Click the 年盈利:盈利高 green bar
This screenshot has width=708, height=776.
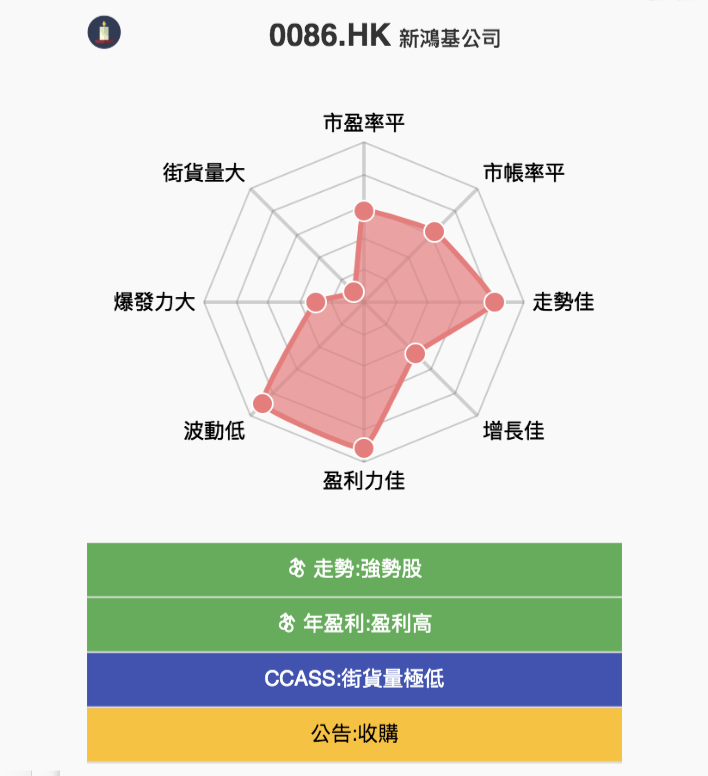point(354,624)
